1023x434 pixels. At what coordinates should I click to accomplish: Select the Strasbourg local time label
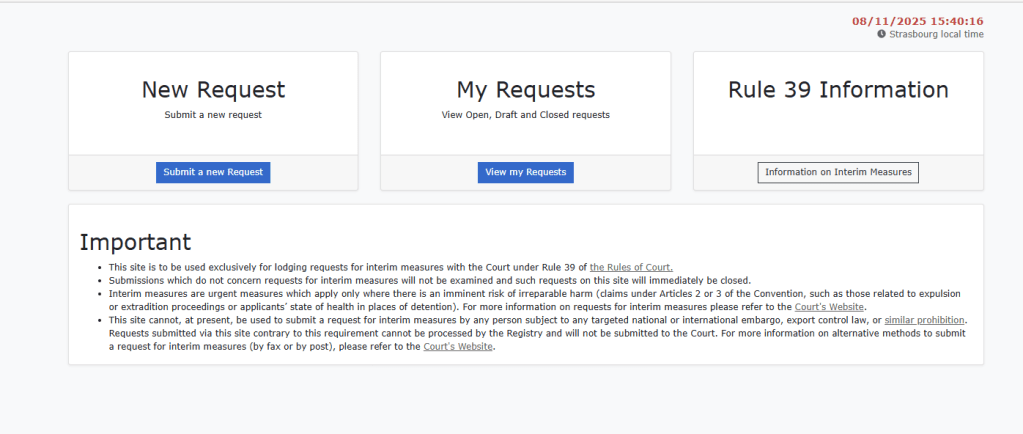point(936,34)
